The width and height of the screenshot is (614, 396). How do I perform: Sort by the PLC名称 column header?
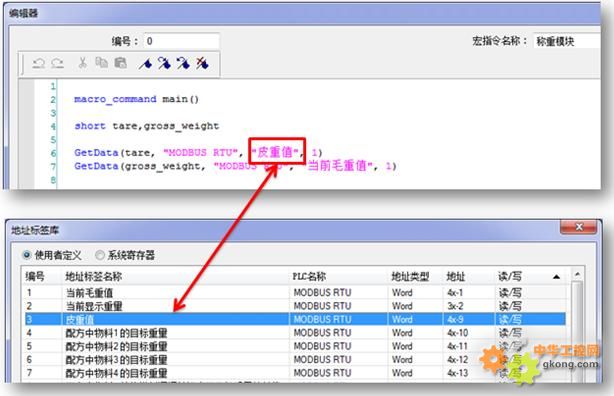coord(338,277)
